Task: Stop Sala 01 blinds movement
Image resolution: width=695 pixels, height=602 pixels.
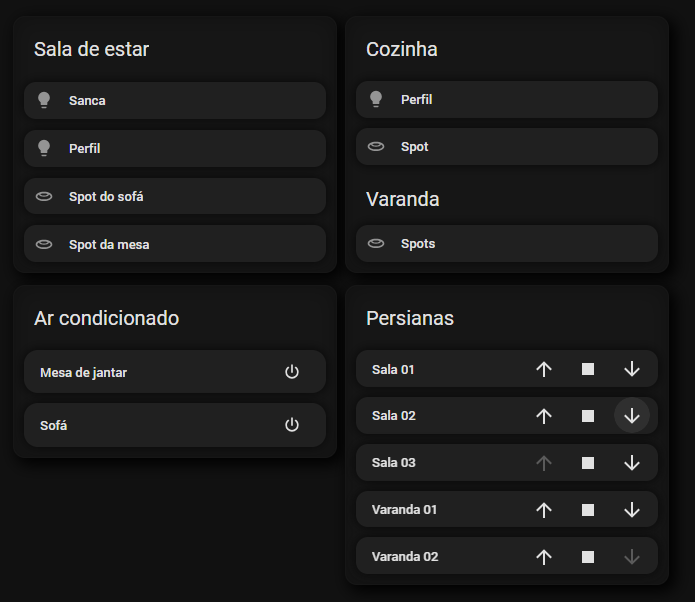Action: 588,369
